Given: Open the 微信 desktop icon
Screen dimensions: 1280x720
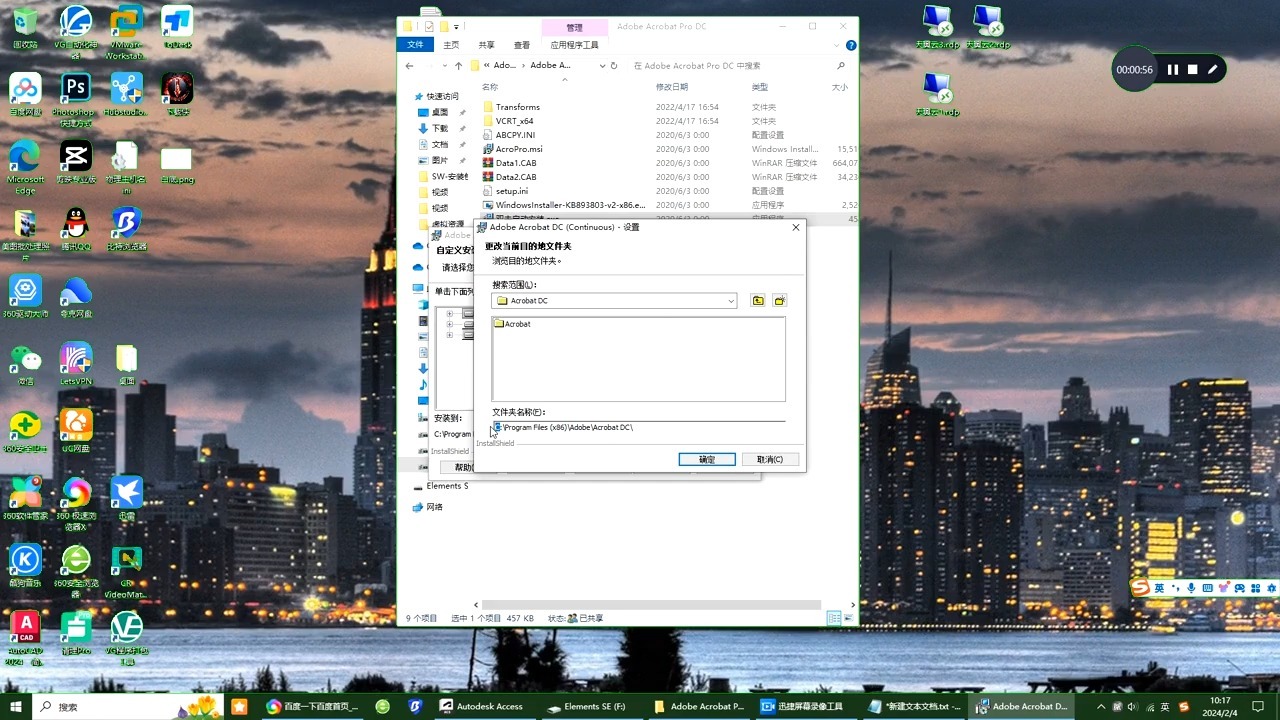Looking at the screenshot, I should [25, 364].
